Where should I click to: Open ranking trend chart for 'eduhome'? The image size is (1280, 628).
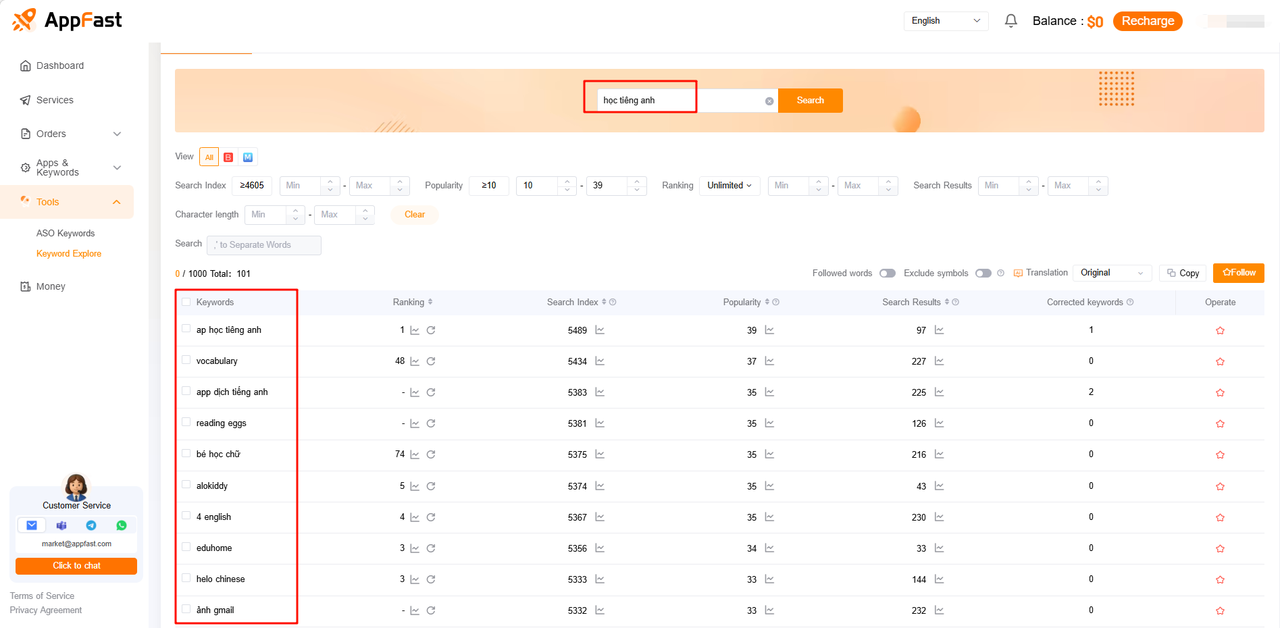tap(415, 548)
